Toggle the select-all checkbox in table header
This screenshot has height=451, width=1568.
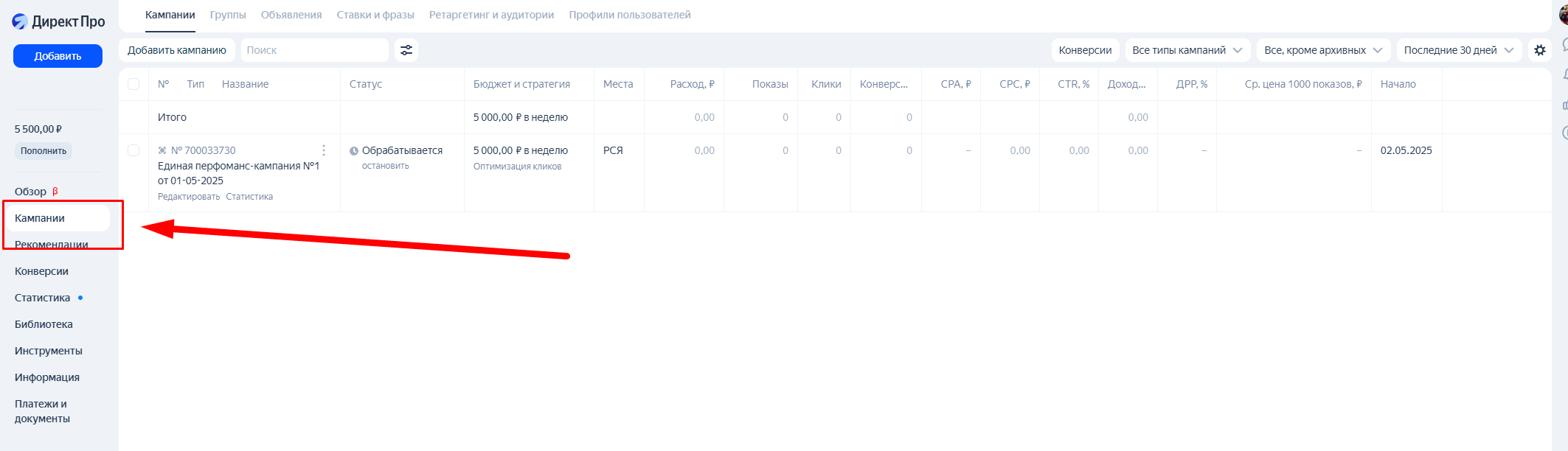pyautogui.click(x=133, y=84)
